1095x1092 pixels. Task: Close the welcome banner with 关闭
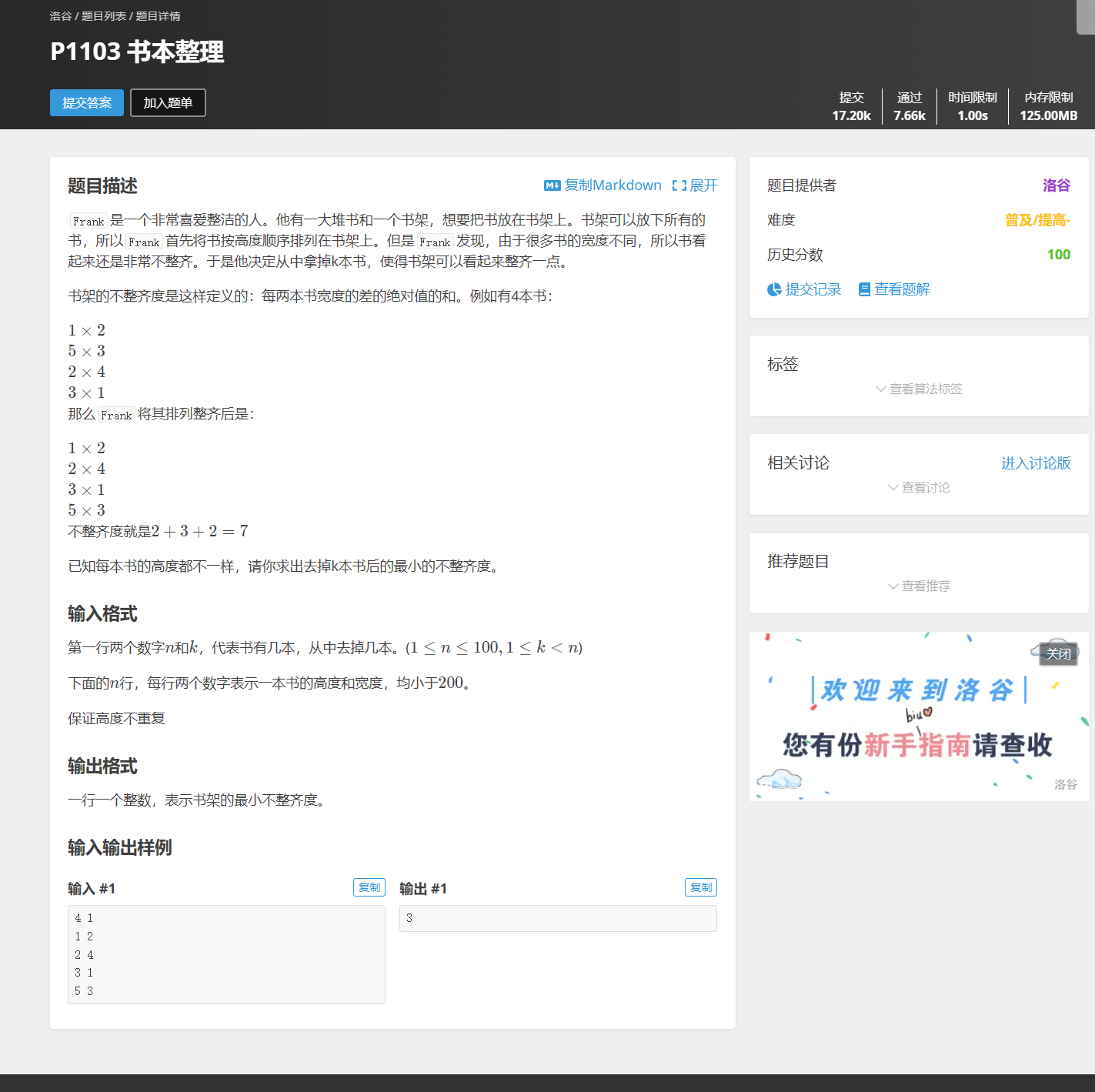point(1058,653)
